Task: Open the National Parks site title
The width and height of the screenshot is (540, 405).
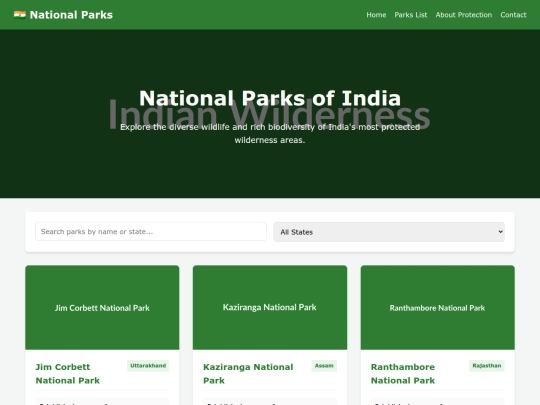Action: (x=71, y=15)
